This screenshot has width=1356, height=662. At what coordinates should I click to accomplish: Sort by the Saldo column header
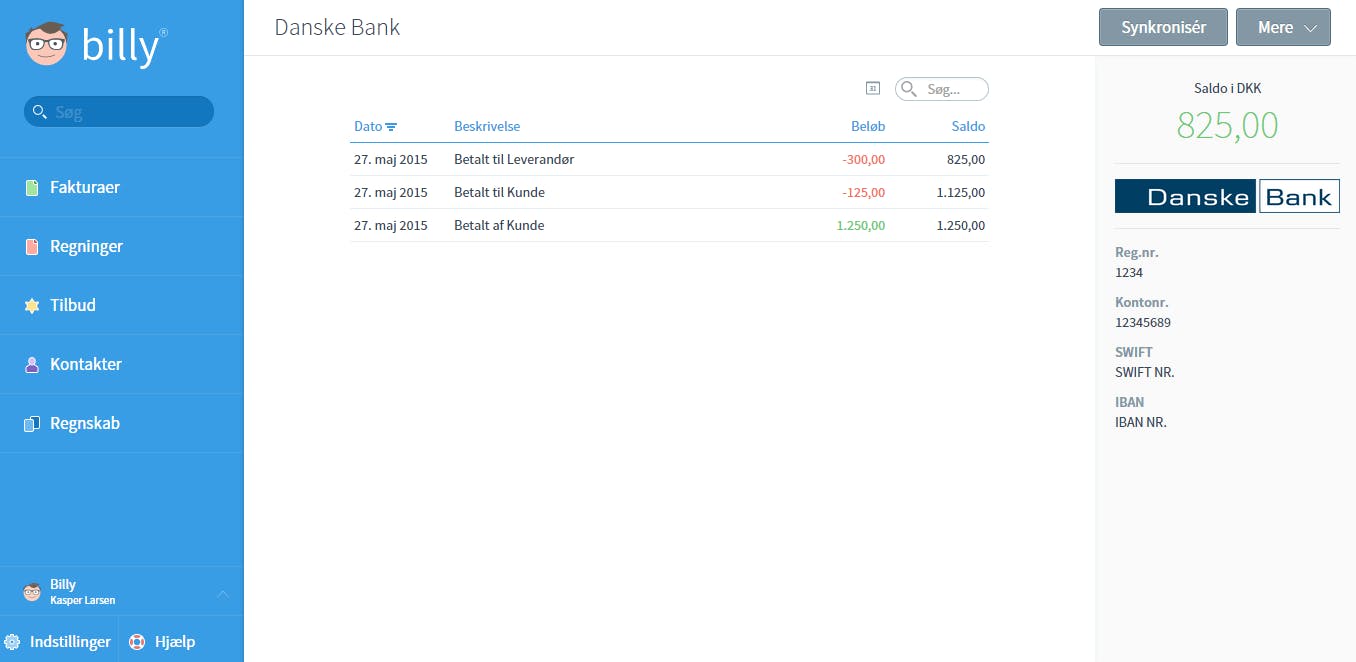tap(968, 126)
